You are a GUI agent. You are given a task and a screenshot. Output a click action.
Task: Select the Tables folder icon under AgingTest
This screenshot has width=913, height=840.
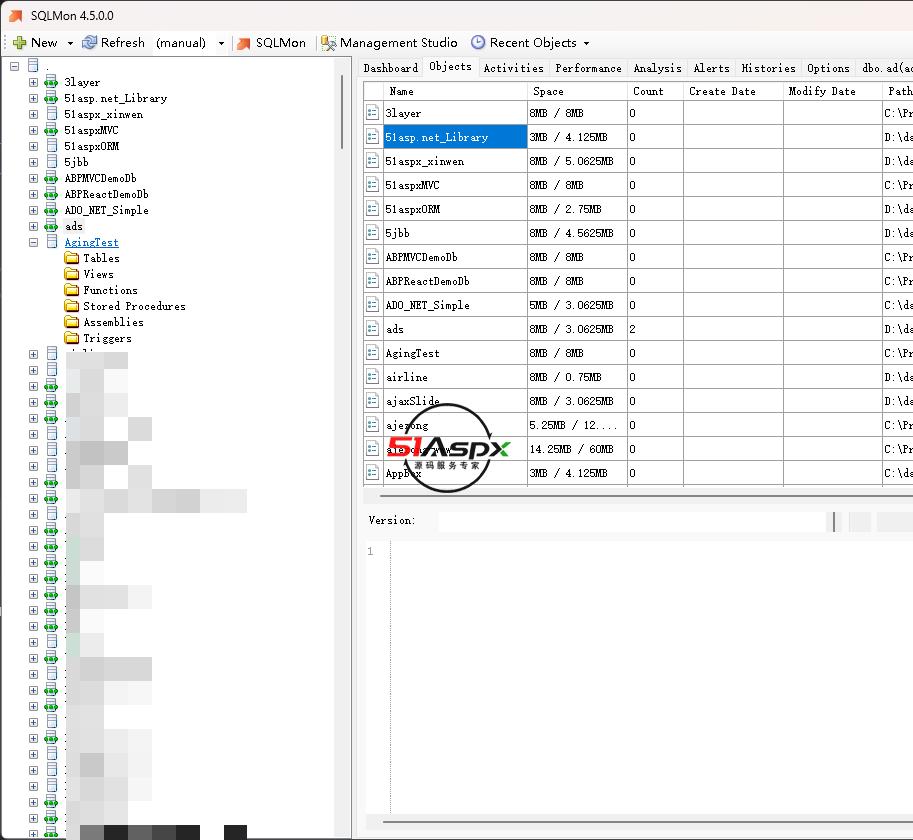tap(72, 258)
